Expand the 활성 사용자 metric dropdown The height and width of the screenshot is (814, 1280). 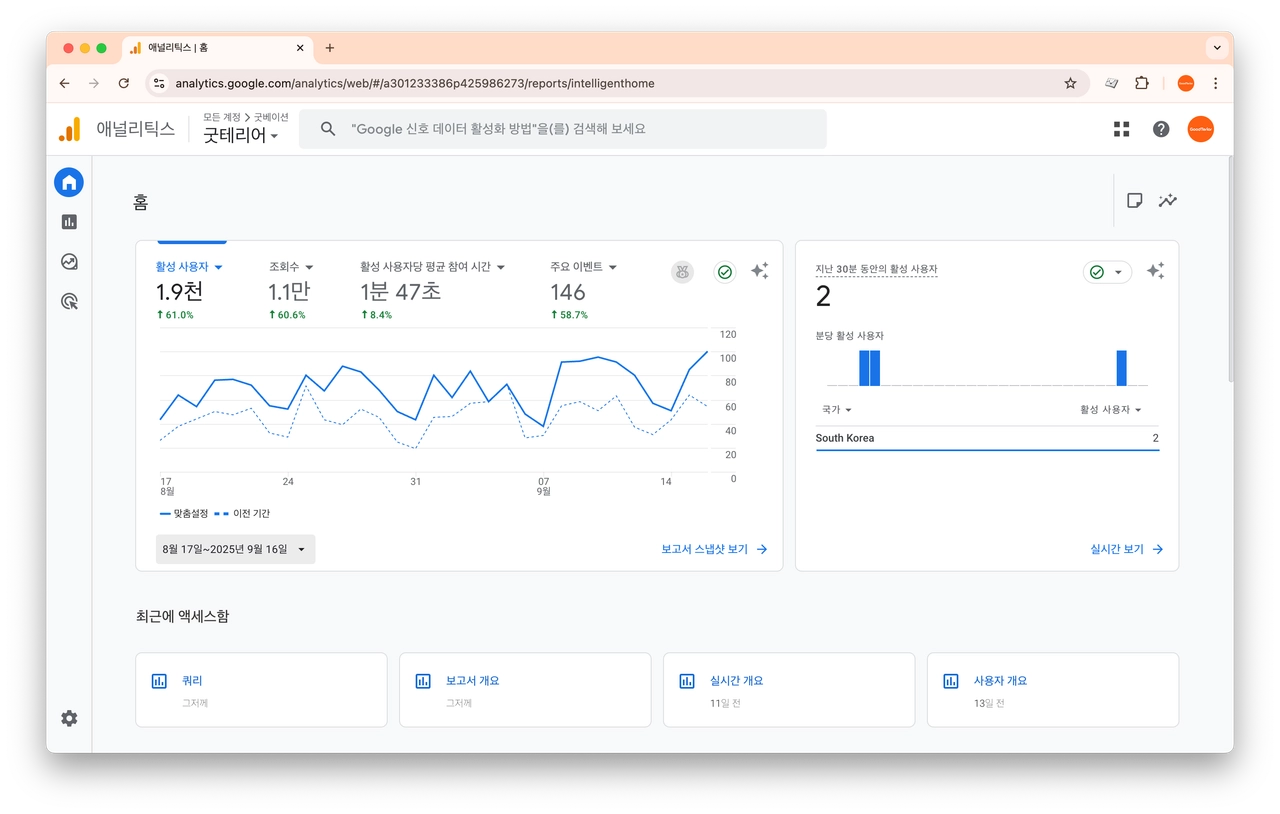(x=189, y=267)
